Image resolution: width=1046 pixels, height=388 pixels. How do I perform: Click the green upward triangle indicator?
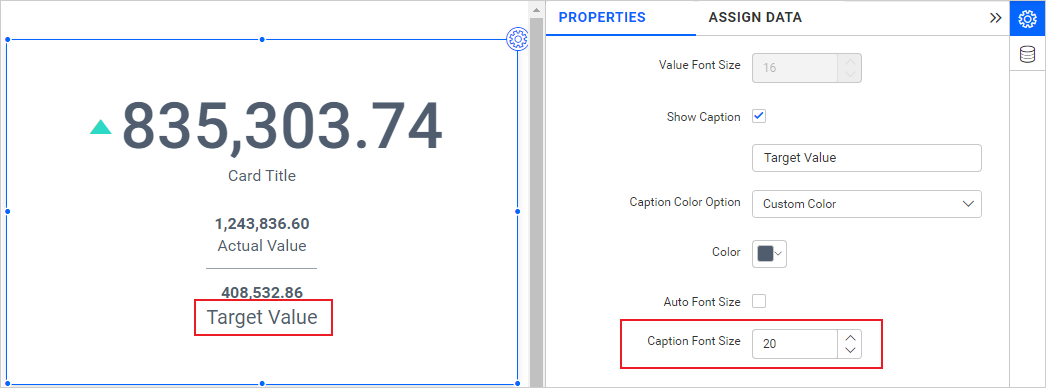pos(101,127)
